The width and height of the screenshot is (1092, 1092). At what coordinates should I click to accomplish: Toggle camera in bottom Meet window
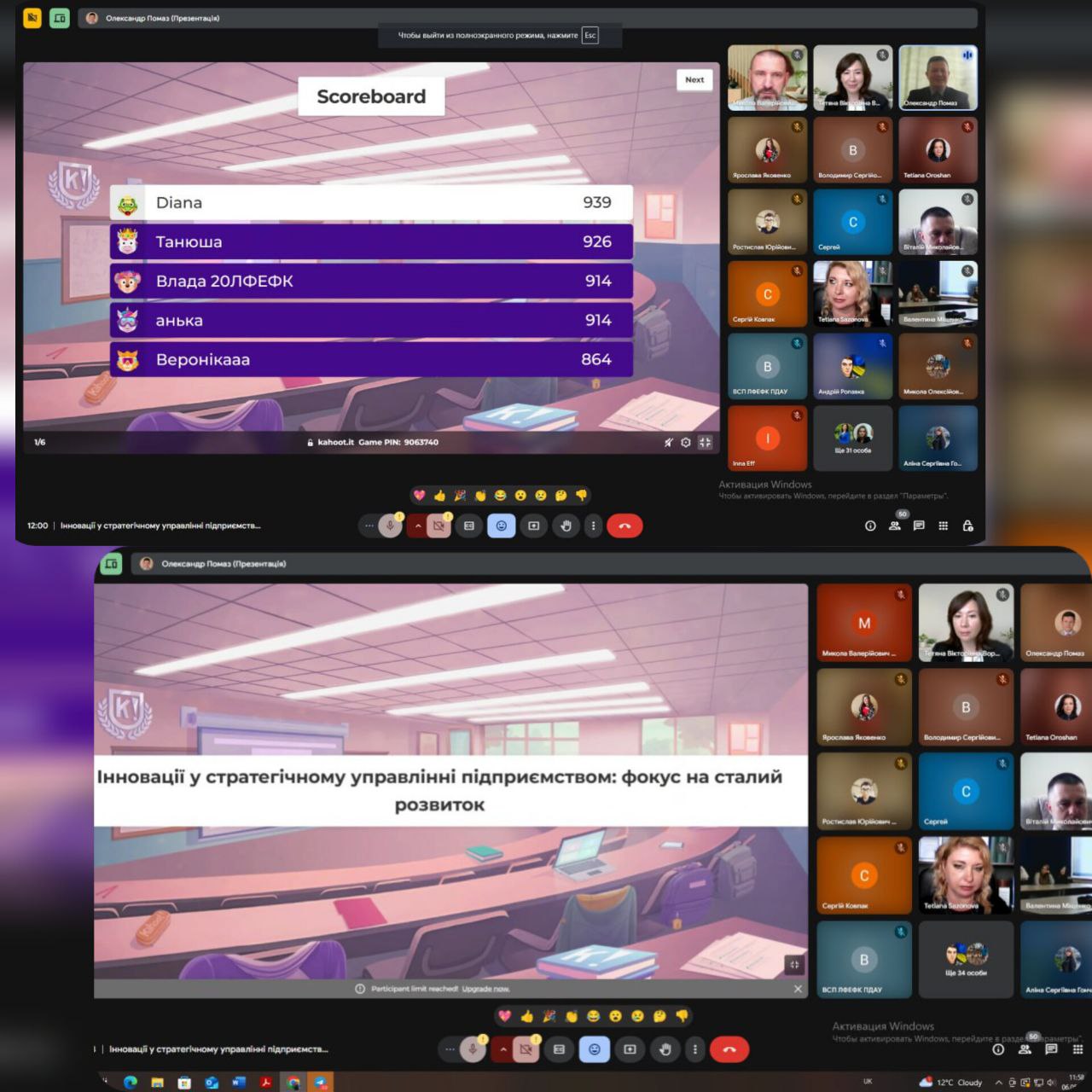click(526, 1049)
